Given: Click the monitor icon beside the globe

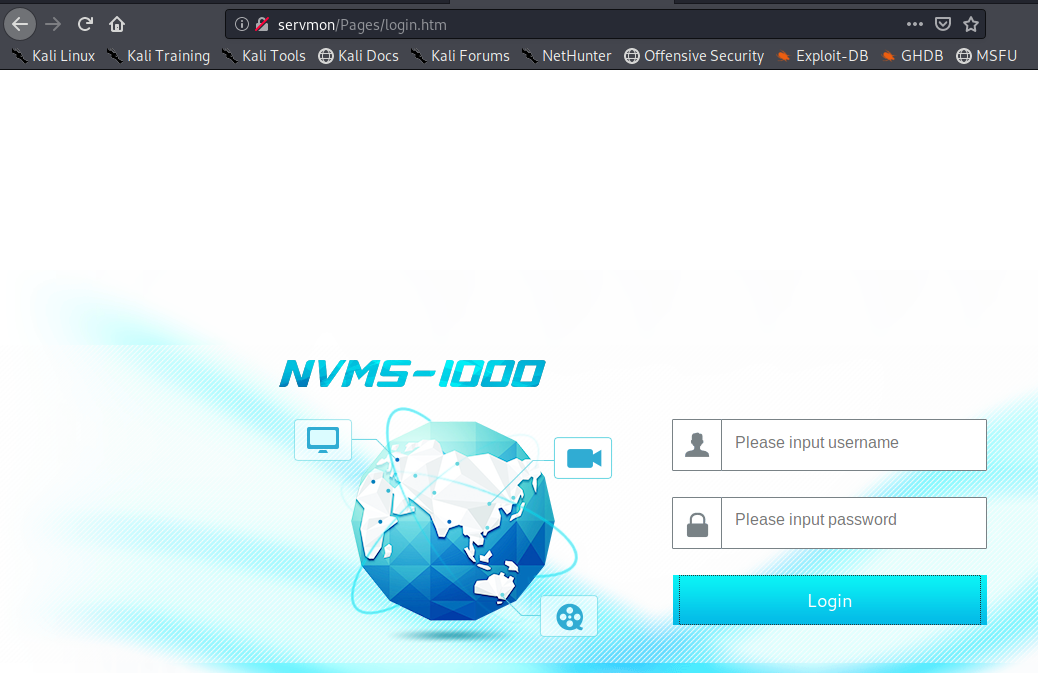Looking at the screenshot, I should coord(323,439).
